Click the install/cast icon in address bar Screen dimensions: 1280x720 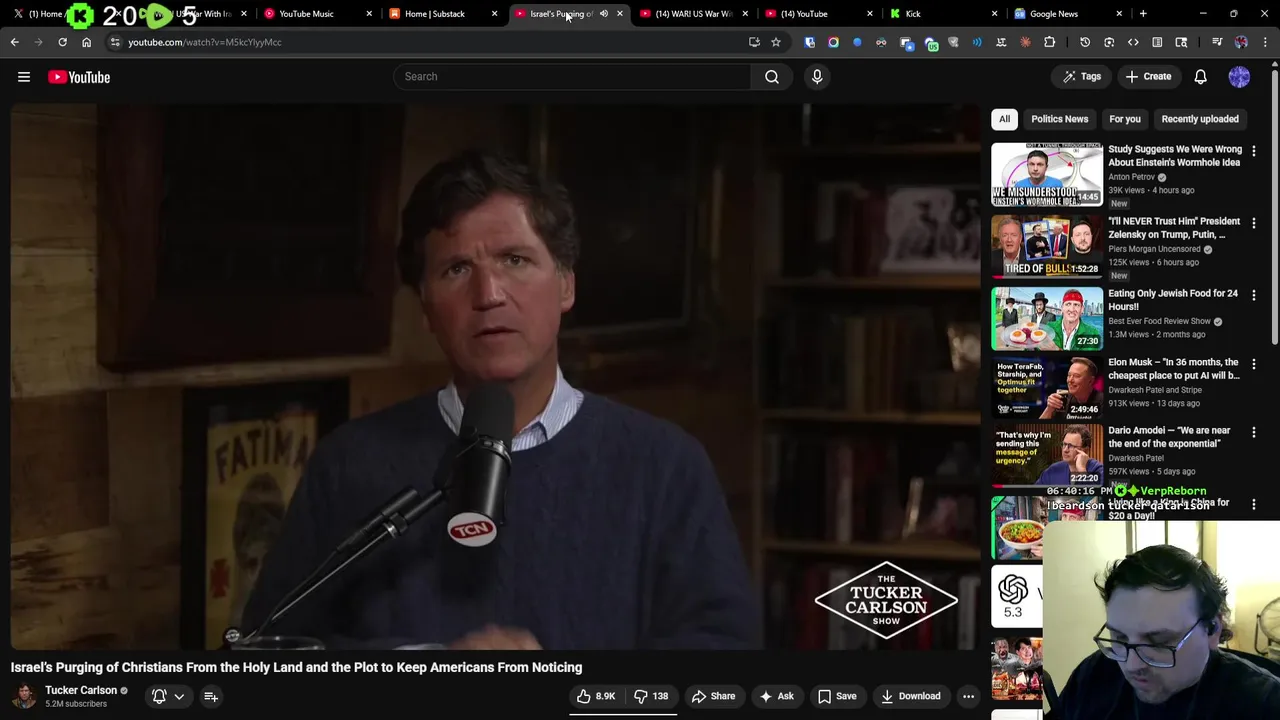click(754, 42)
